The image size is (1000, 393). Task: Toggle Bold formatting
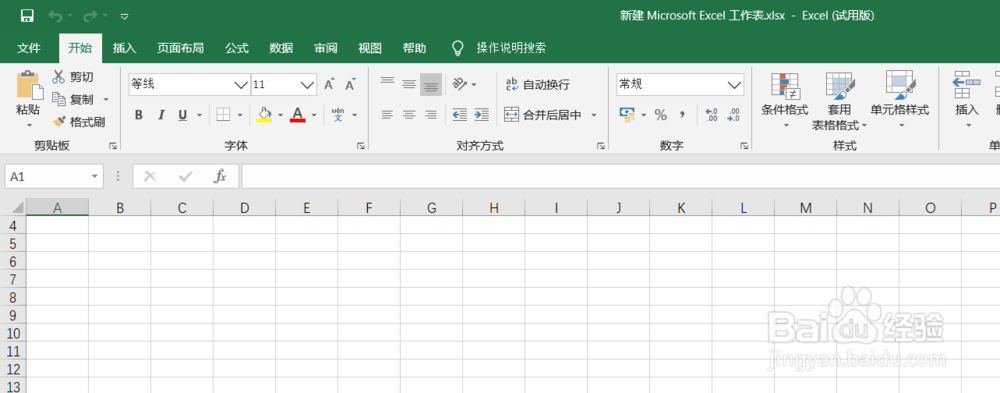pyautogui.click(x=138, y=115)
